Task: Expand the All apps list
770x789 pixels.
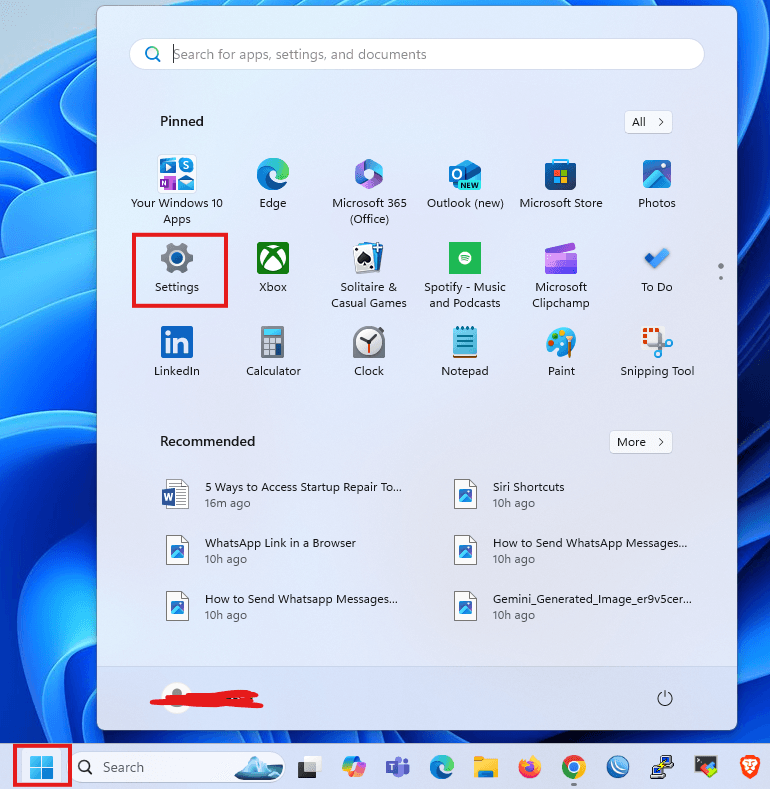Action: point(647,122)
